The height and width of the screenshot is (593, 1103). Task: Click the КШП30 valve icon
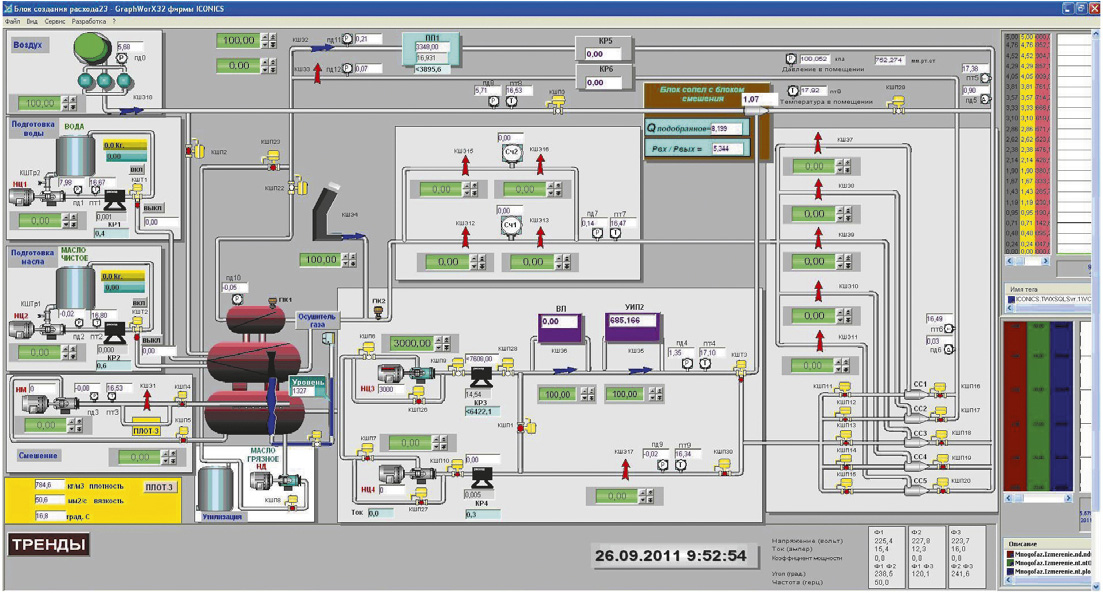724,467
